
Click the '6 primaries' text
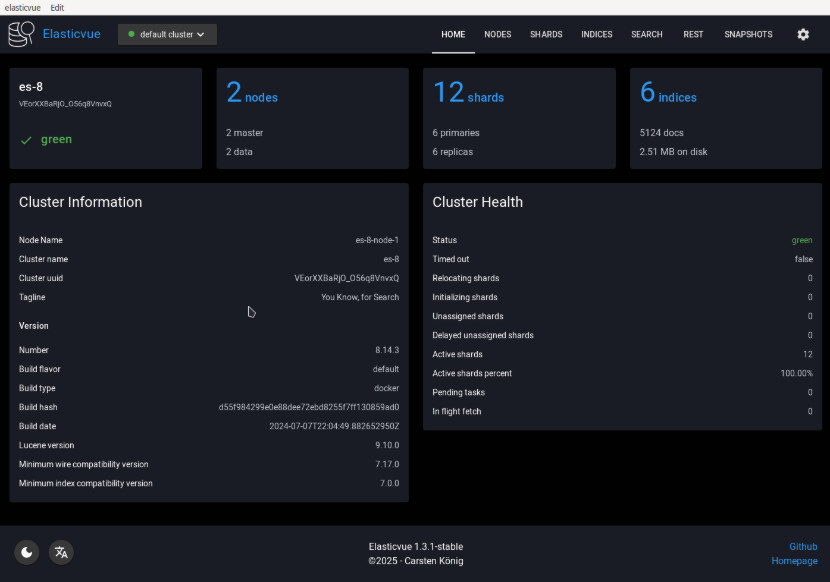(456, 132)
